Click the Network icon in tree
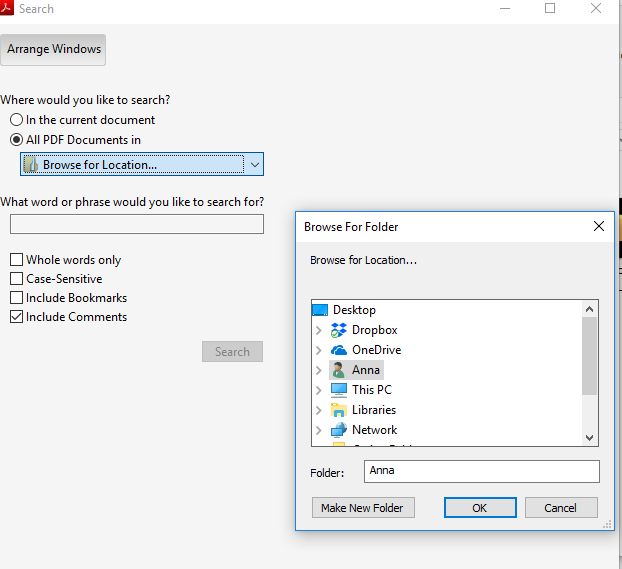Viewport: 622px width, 569px height. click(x=338, y=430)
